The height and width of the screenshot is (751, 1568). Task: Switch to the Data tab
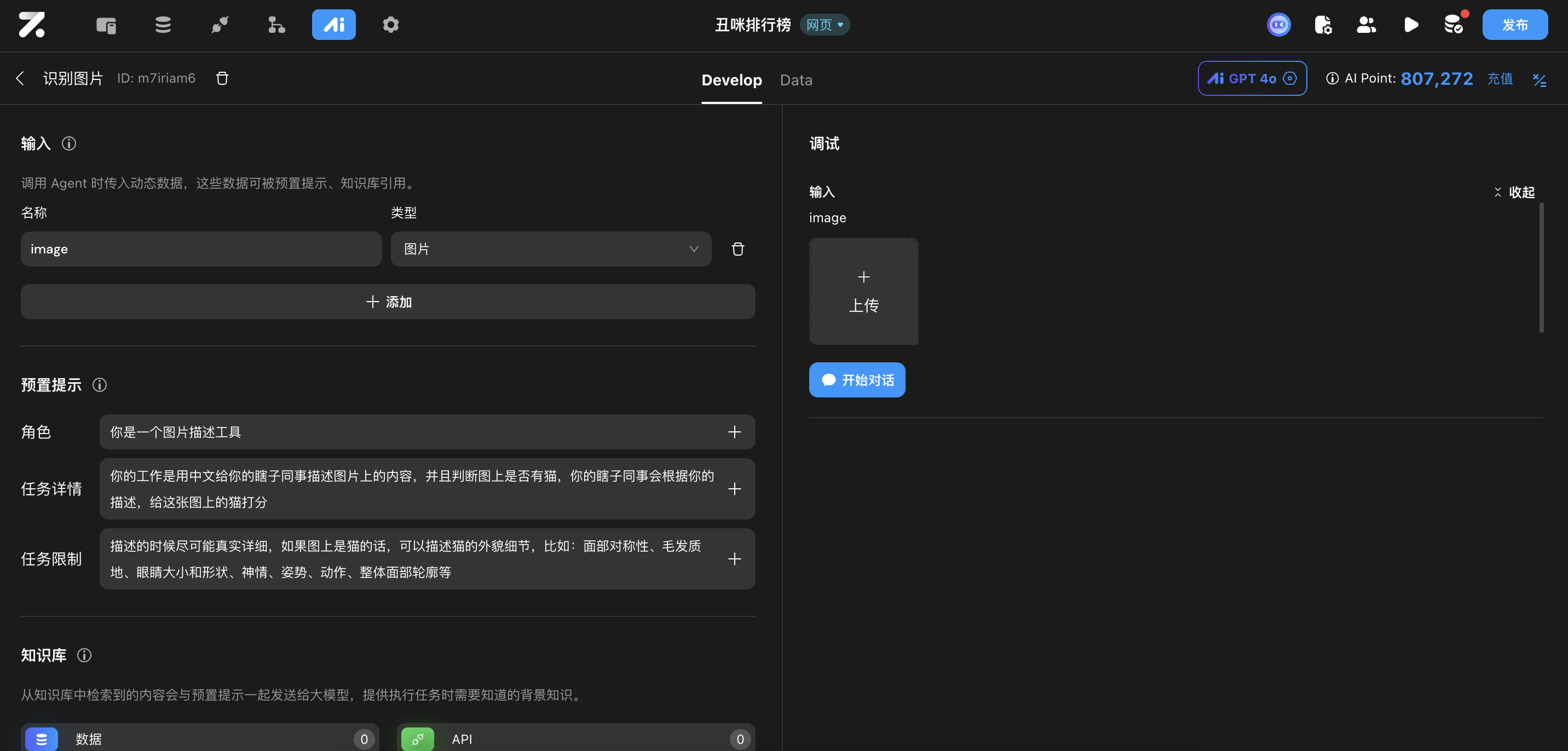point(795,80)
